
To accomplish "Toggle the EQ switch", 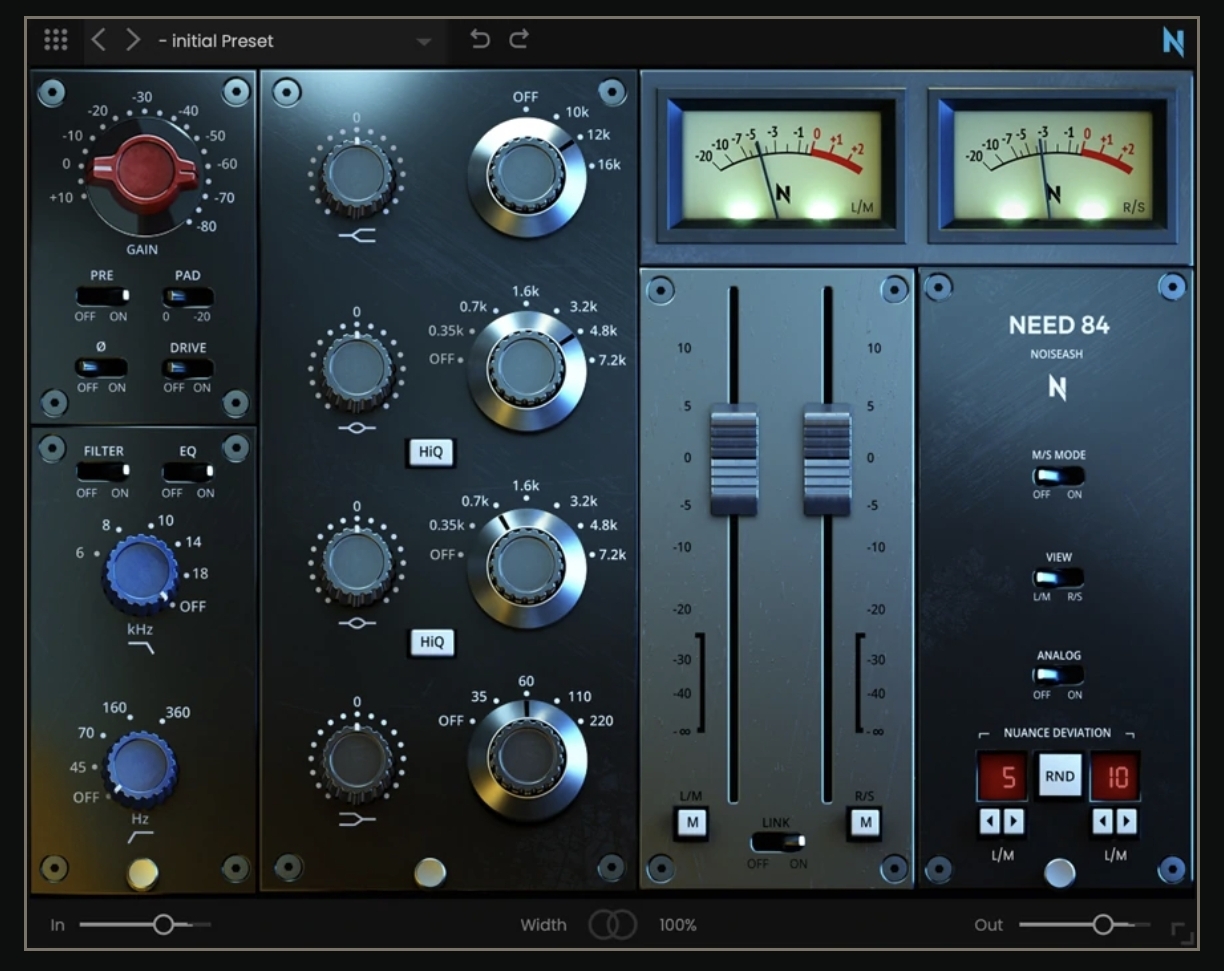I will (189, 472).
